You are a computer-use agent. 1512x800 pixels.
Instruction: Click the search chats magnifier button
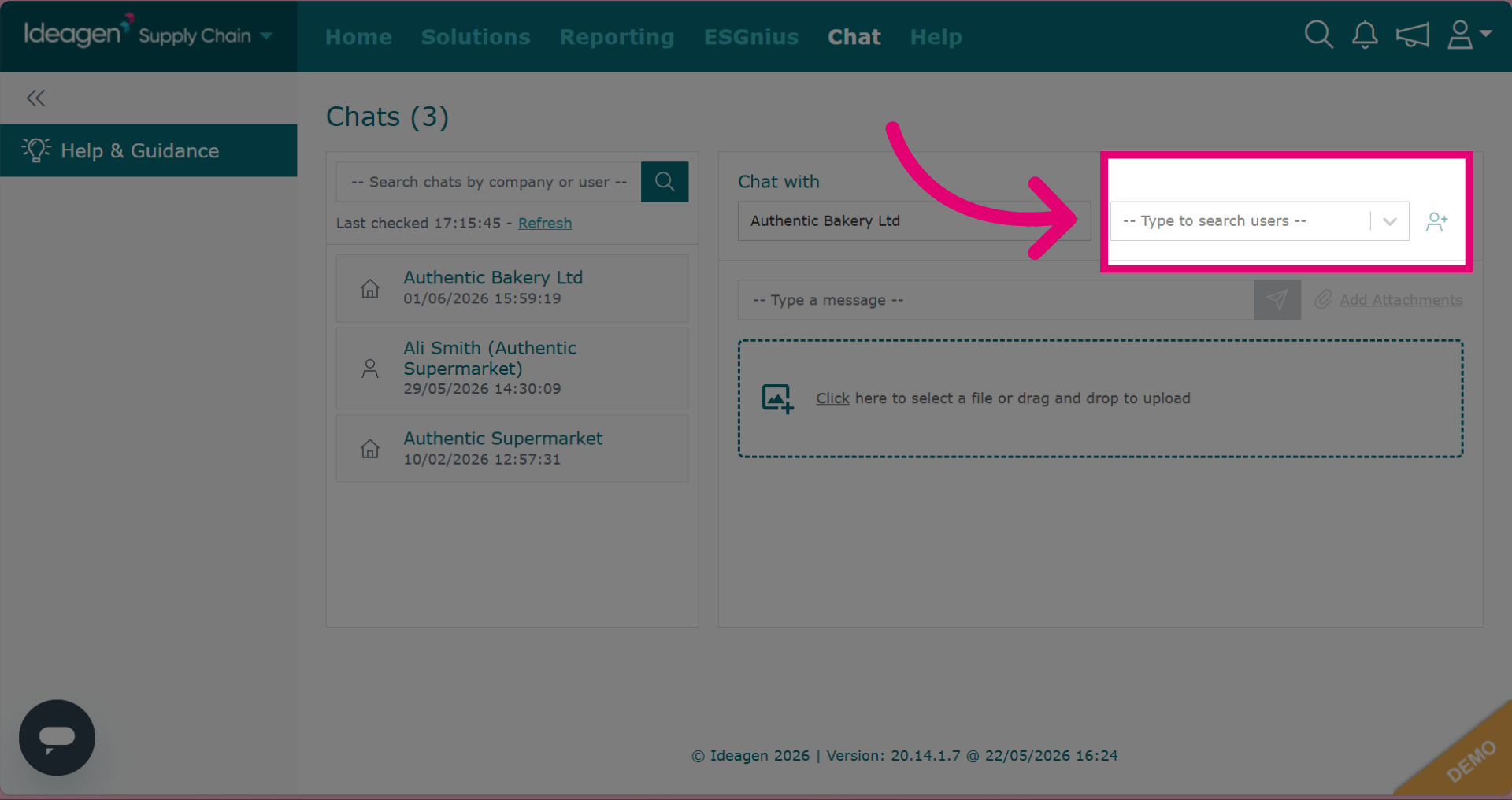[x=665, y=182]
